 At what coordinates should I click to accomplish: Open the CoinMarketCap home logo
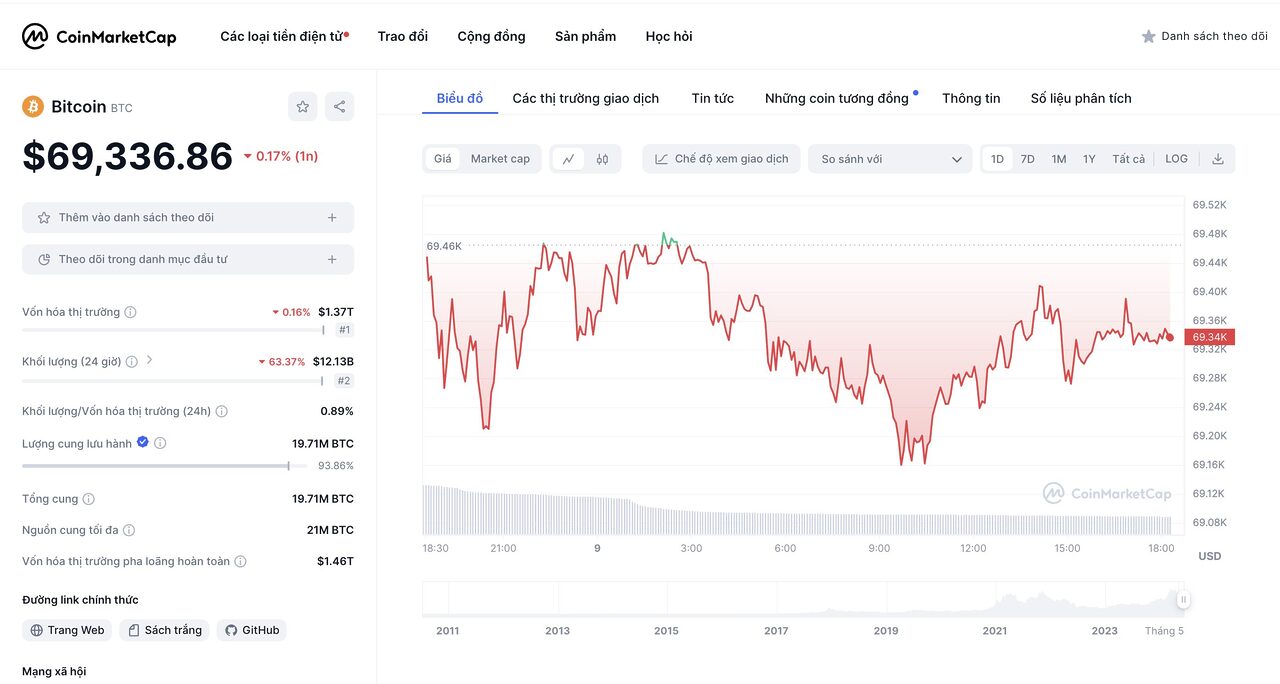pyautogui.click(x=99, y=37)
